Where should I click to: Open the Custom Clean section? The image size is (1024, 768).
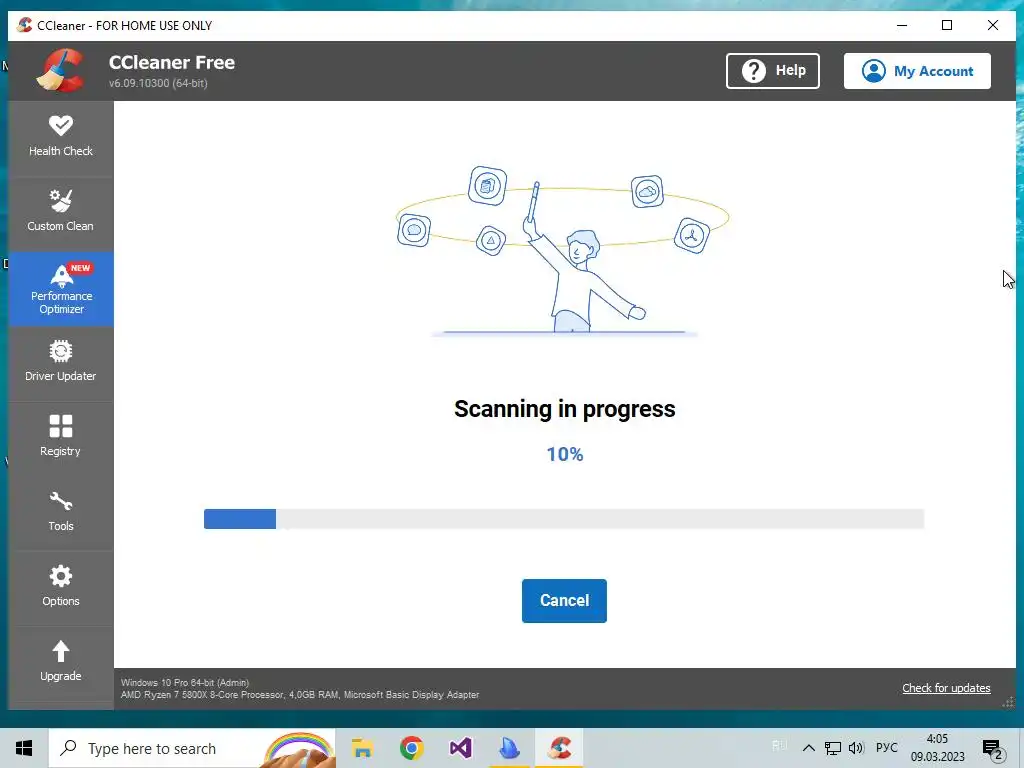pos(61,214)
